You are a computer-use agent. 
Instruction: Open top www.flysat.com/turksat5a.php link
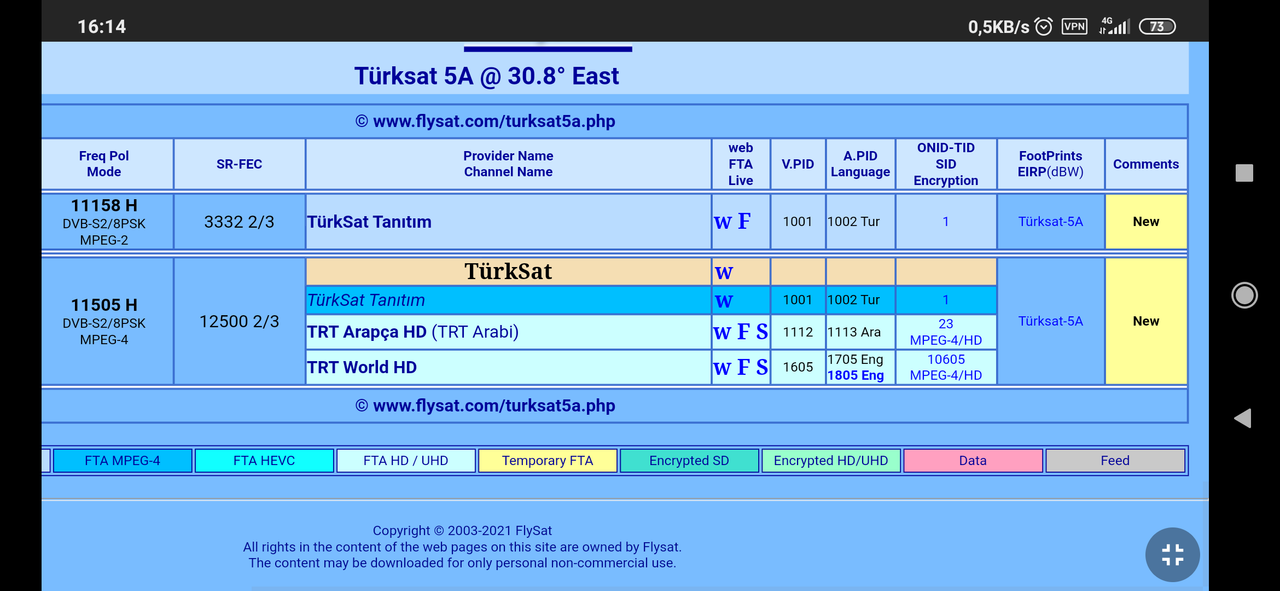494,121
